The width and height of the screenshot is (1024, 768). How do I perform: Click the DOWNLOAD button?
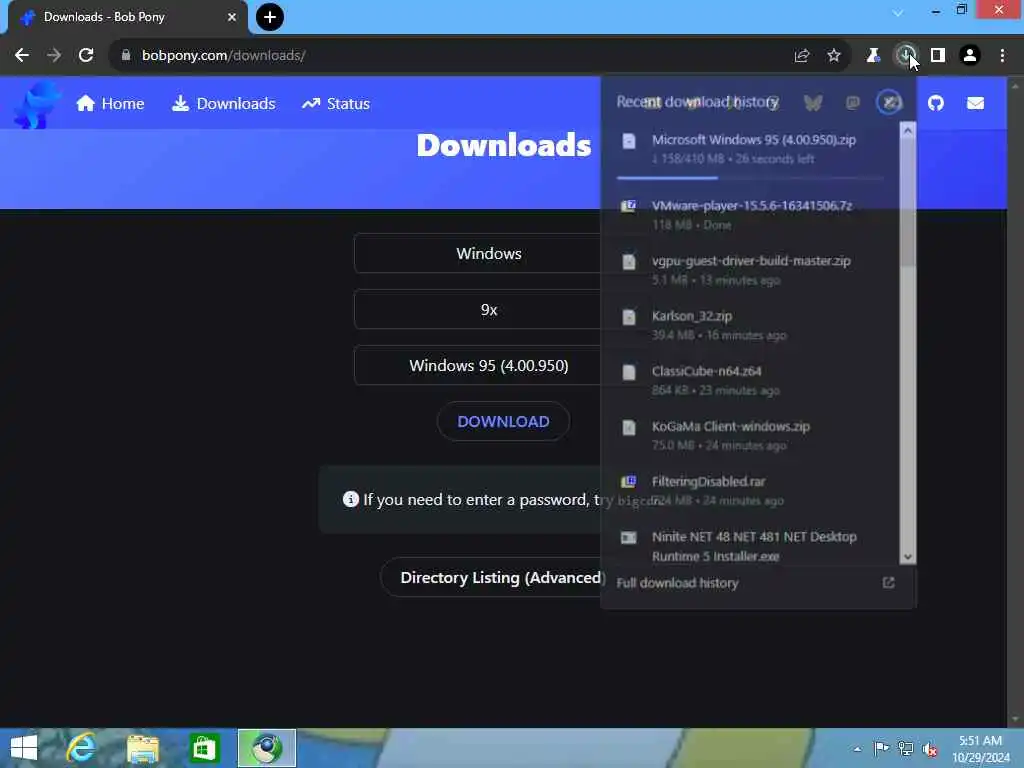[x=503, y=421]
